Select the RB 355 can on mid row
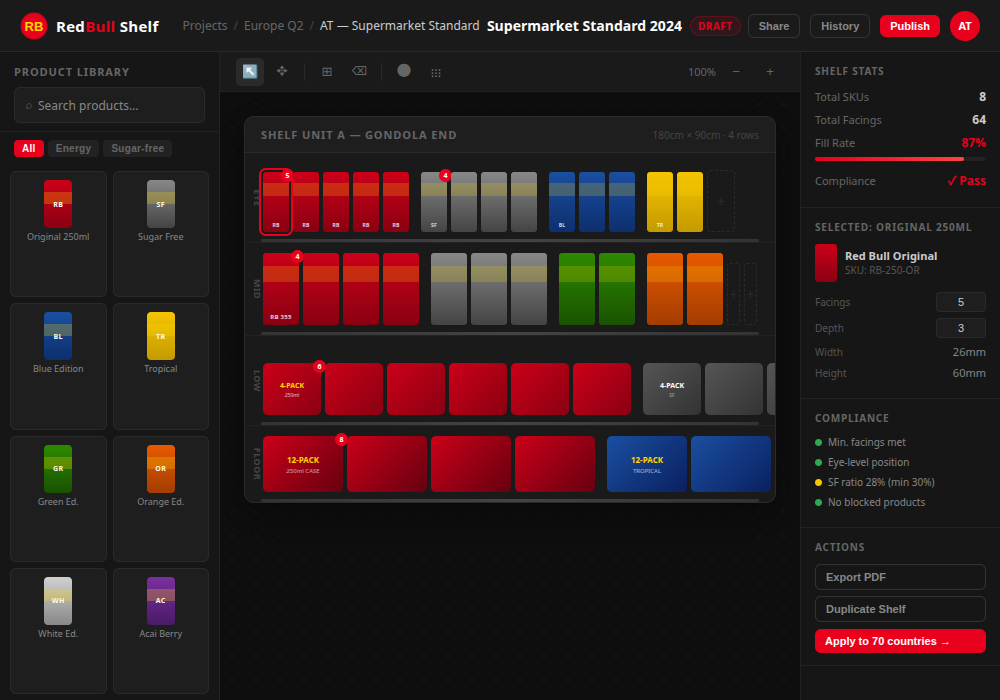 [281, 289]
